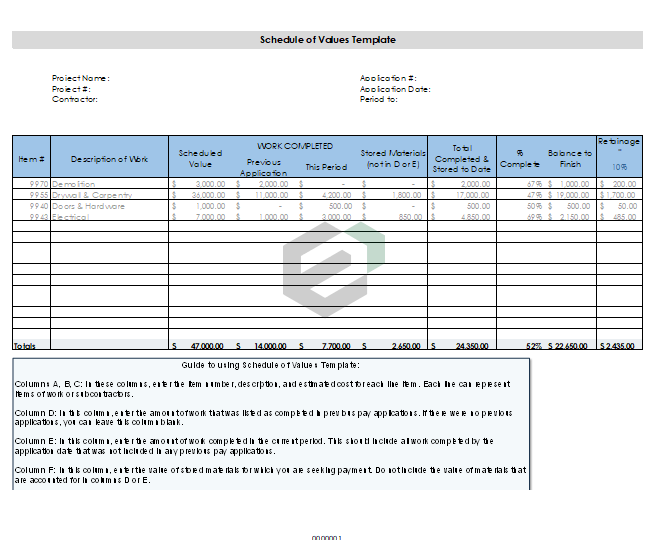Select the WORK COMPLETED header
The image size is (668, 540).
(295, 146)
